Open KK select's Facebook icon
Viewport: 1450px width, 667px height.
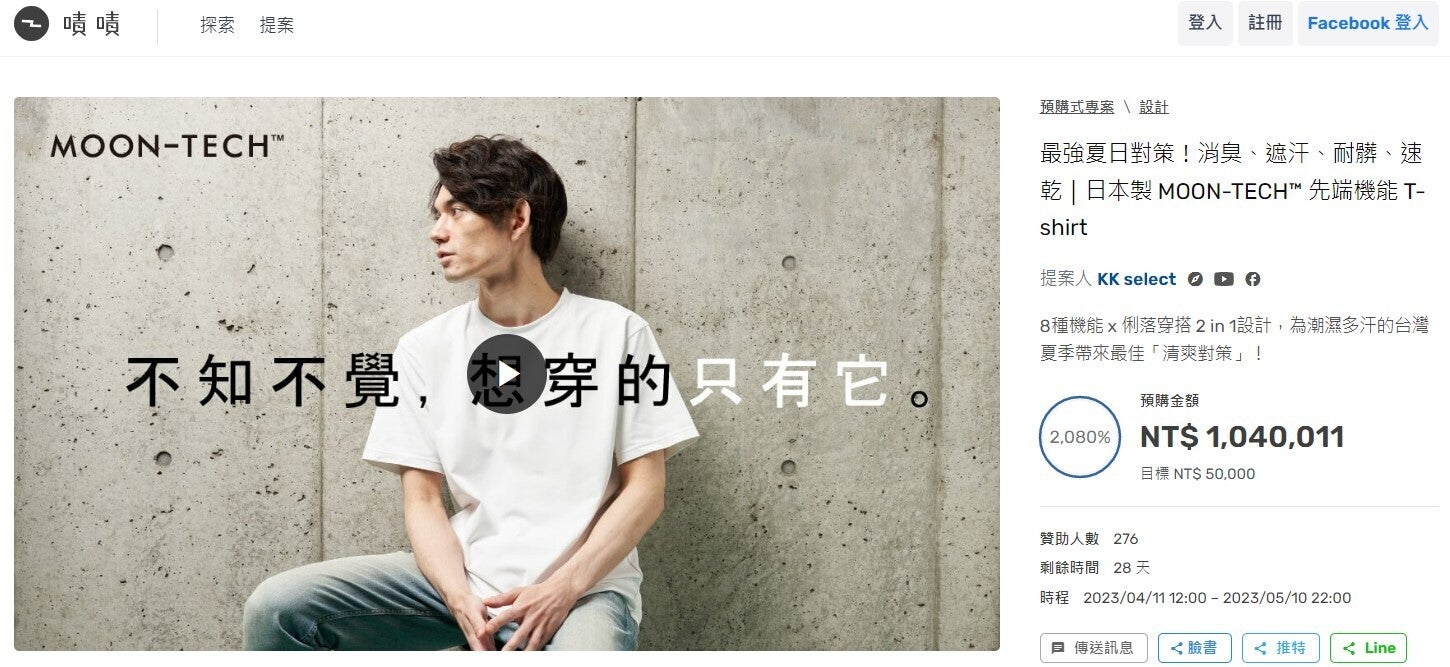pyautogui.click(x=1253, y=279)
